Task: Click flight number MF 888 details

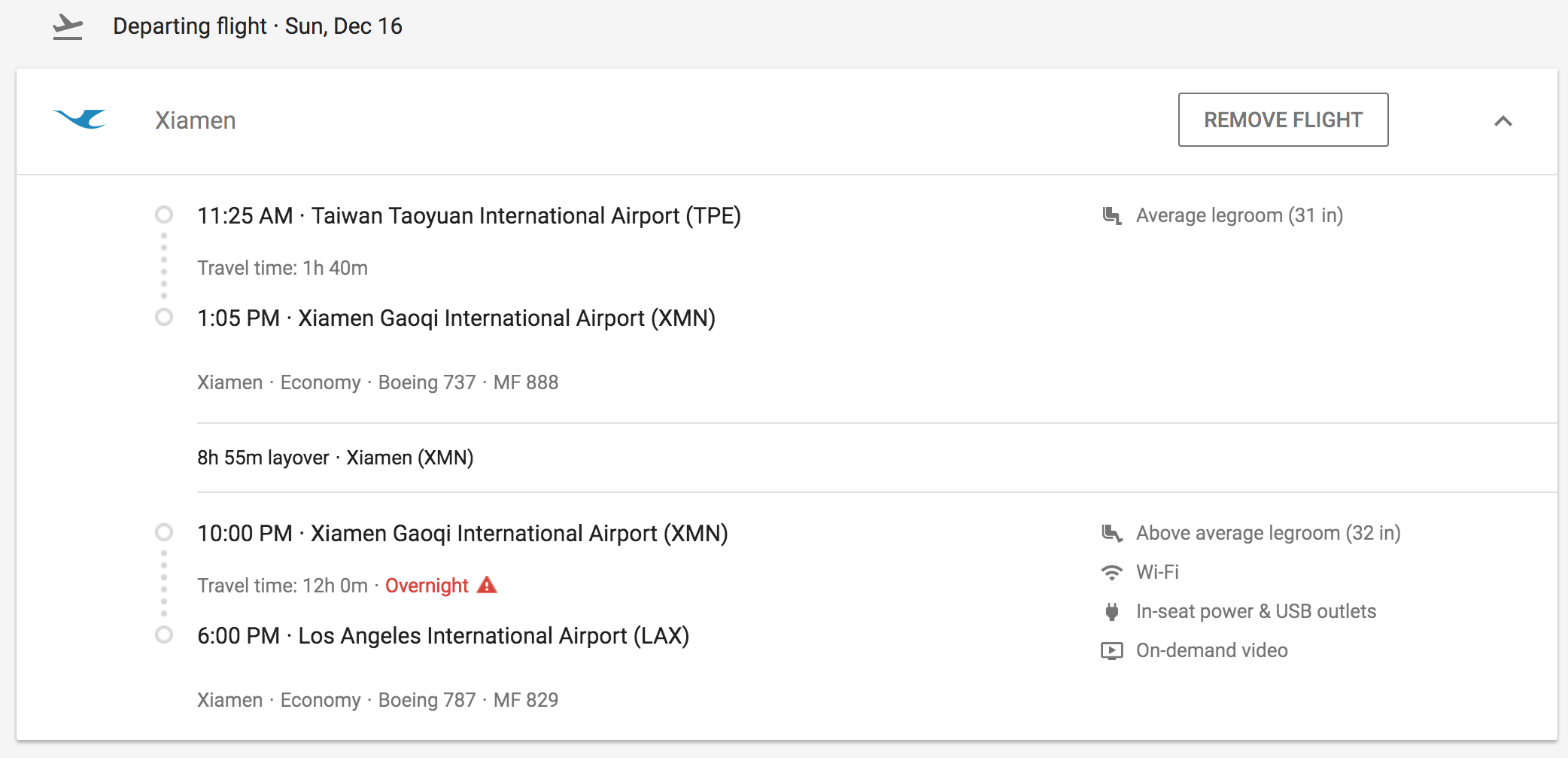Action: pyautogui.click(x=525, y=382)
